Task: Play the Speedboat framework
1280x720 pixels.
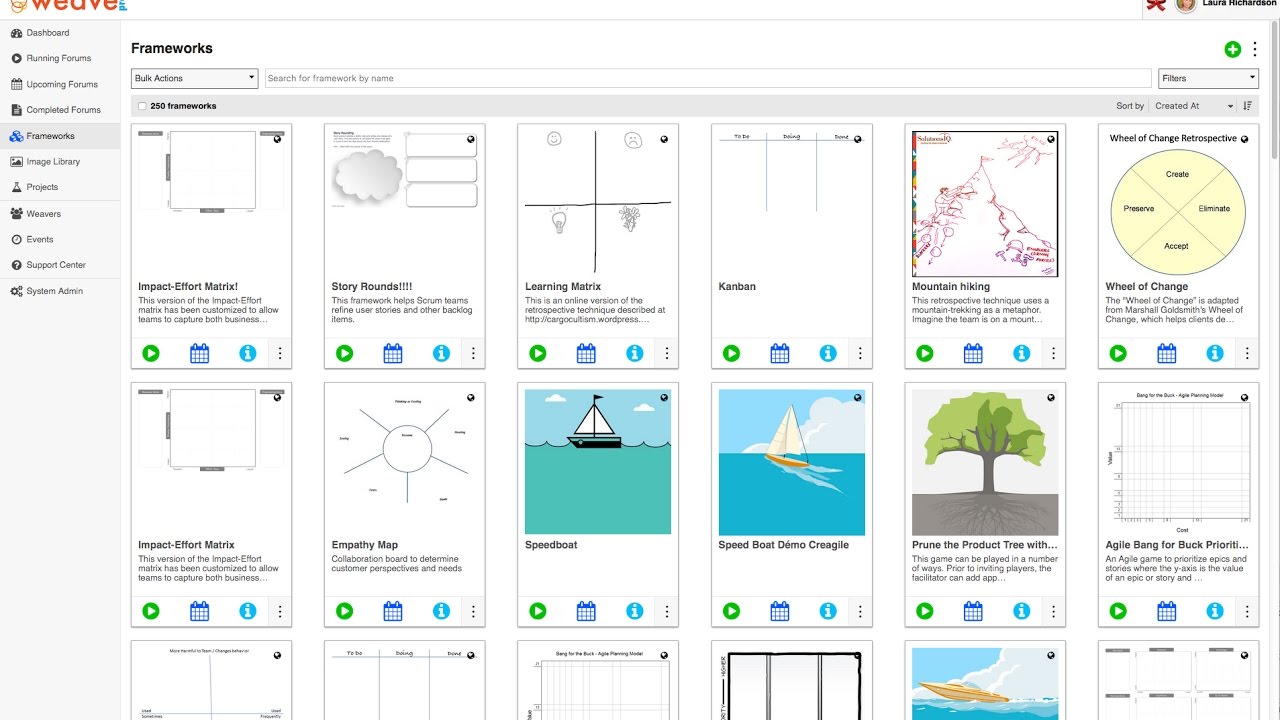Action: click(538, 611)
